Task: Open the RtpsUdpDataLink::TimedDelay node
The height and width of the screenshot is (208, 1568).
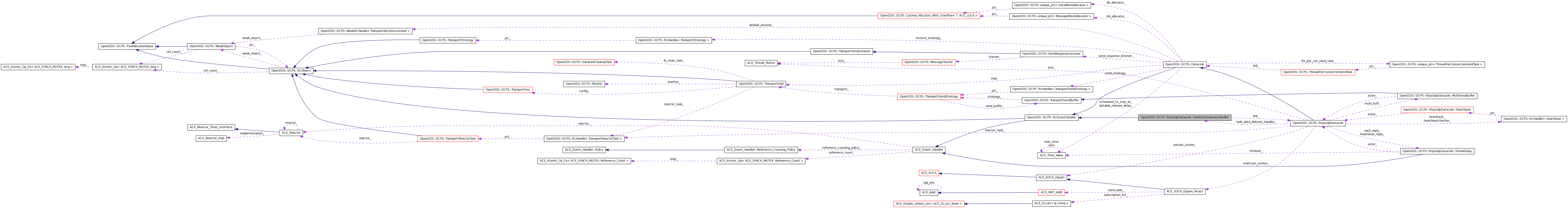Action: pos(1437,151)
